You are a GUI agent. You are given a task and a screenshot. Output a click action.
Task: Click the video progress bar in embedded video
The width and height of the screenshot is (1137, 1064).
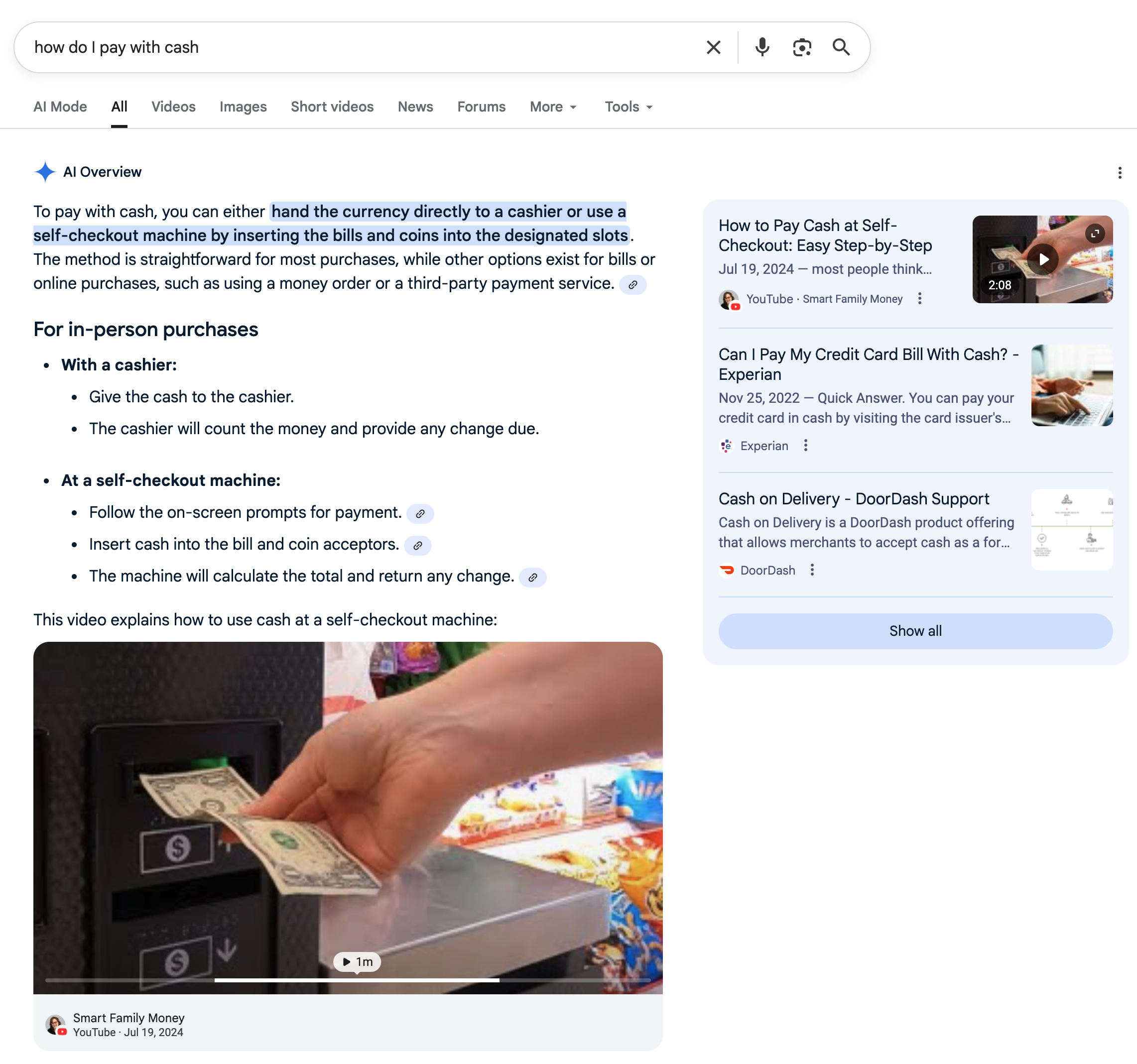pos(348,980)
